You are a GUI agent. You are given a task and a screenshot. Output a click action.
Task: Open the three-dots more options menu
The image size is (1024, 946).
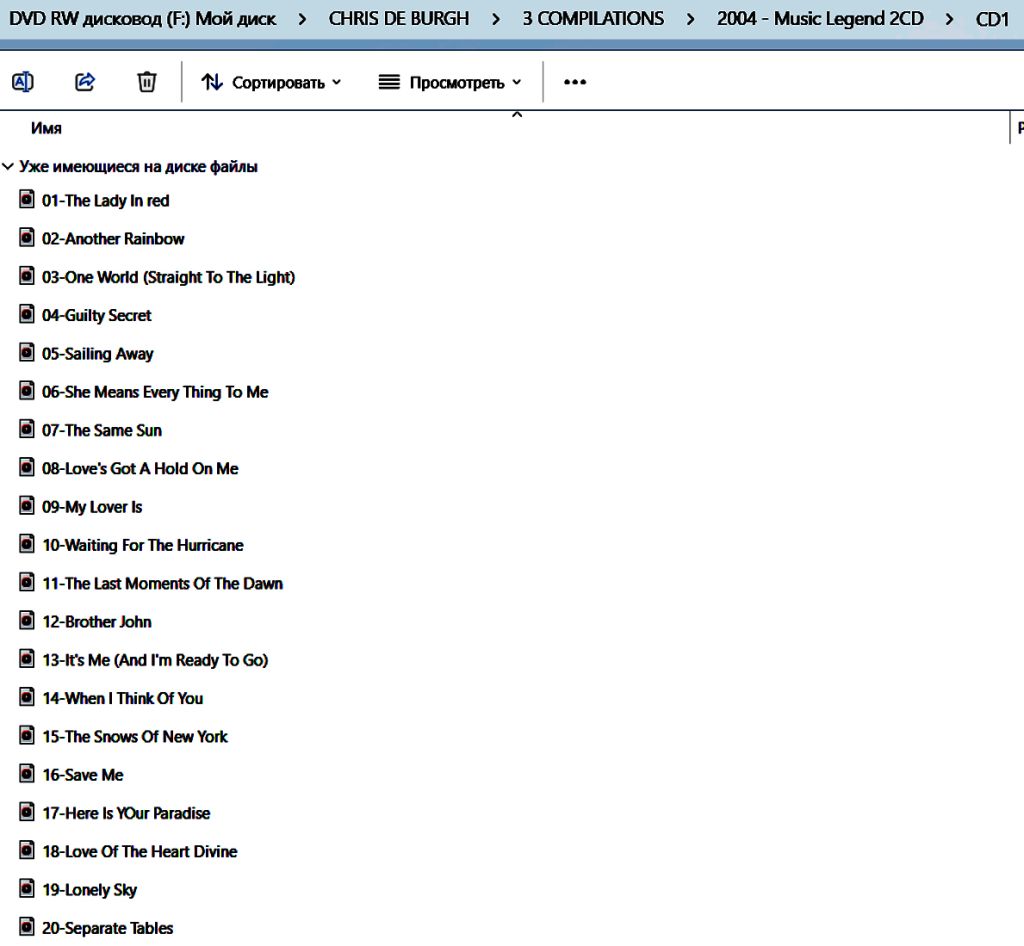pyautogui.click(x=575, y=82)
